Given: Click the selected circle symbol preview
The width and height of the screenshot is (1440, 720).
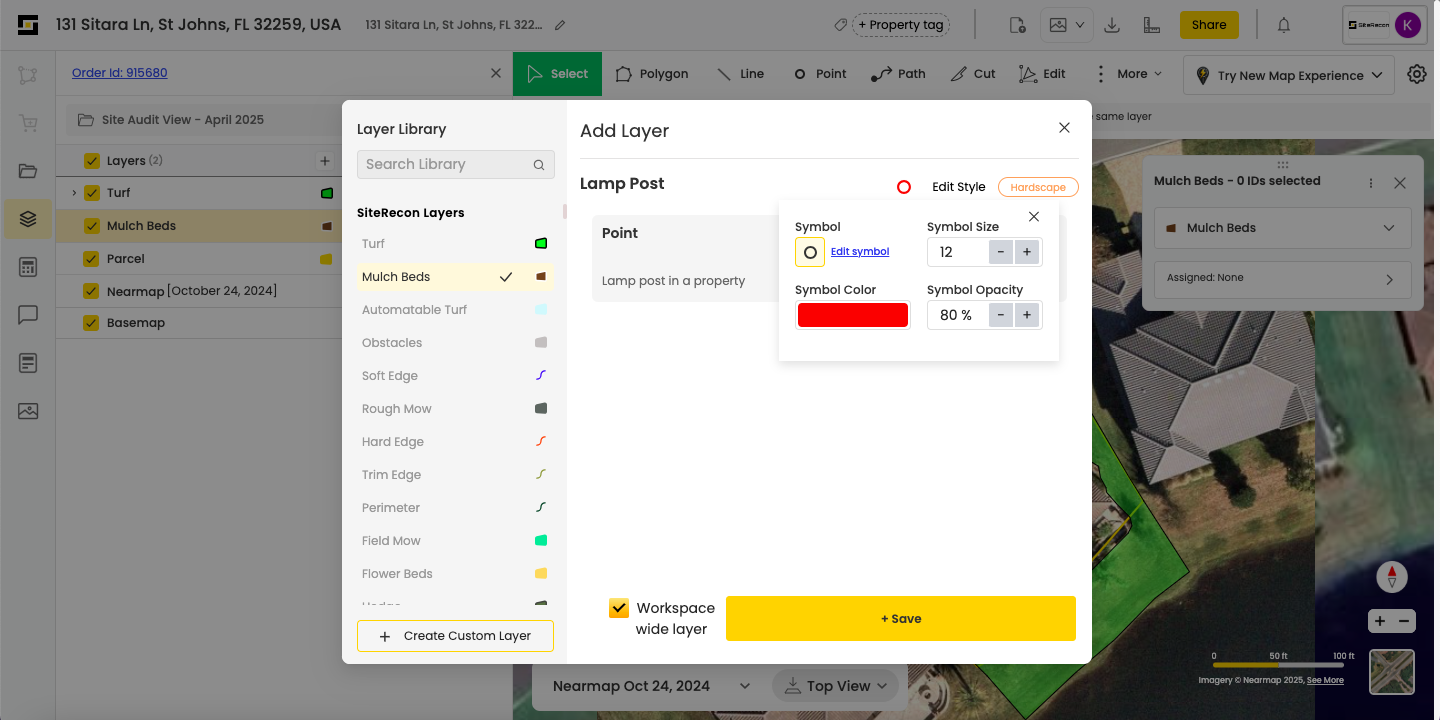Looking at the screenshot, I should pos(810,252).
